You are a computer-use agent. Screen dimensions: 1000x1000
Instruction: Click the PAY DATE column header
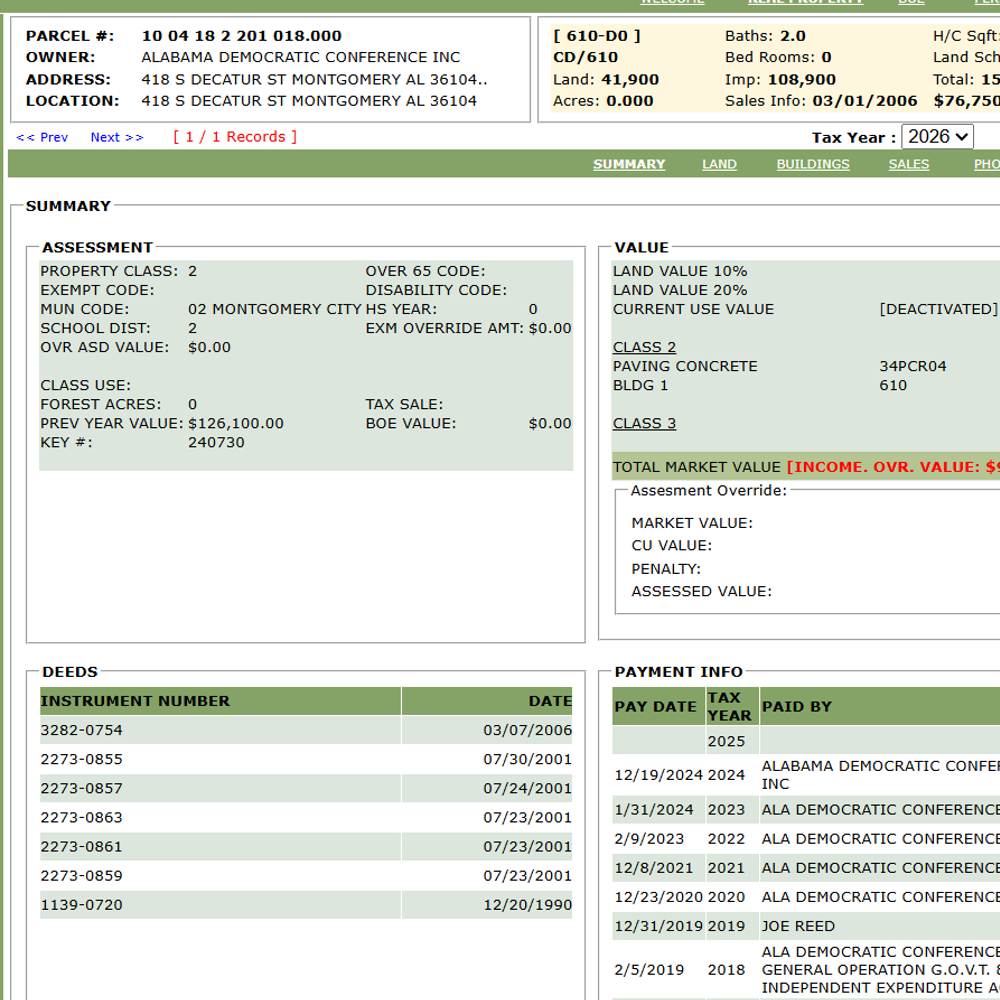[x=658, y=706]
